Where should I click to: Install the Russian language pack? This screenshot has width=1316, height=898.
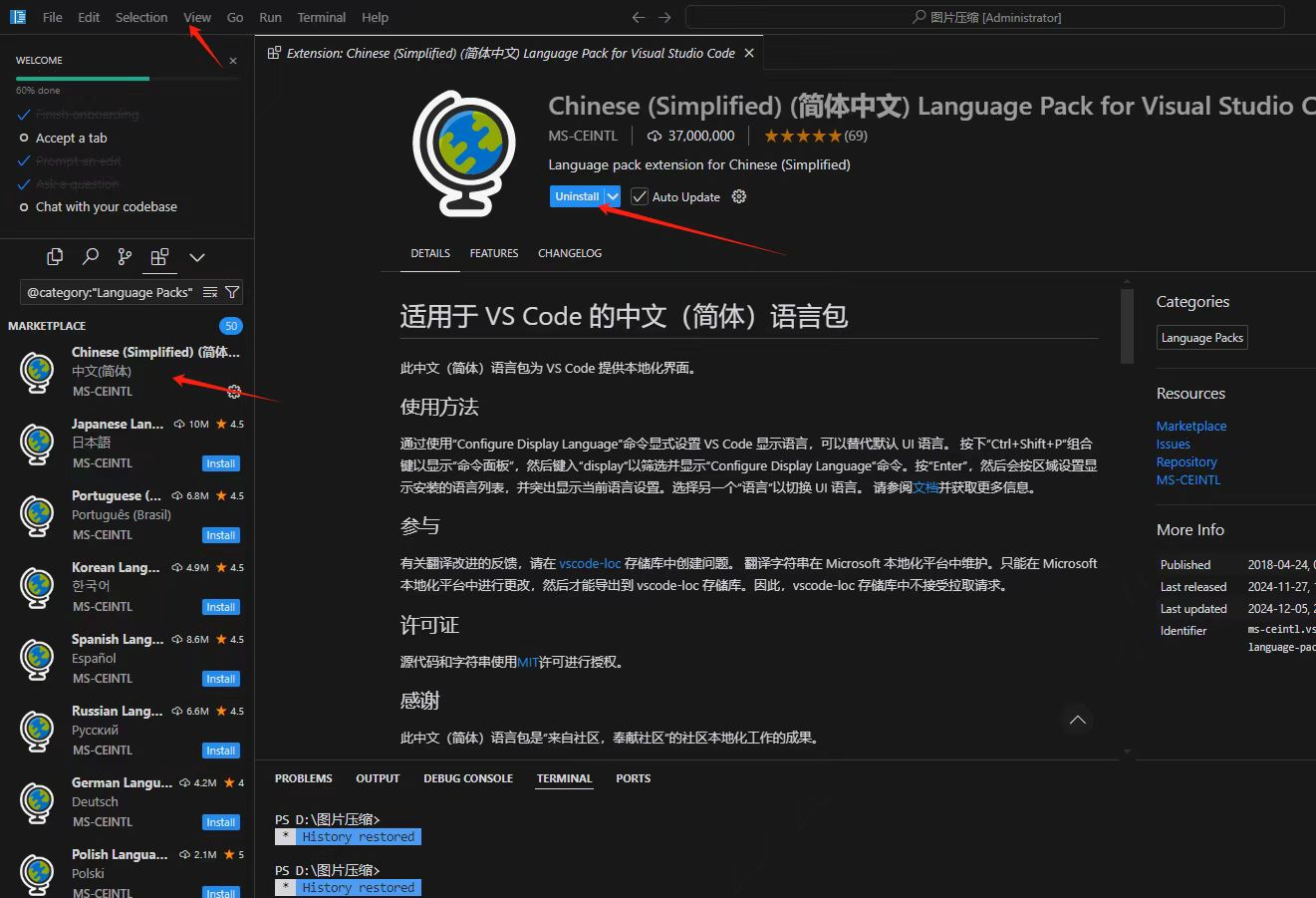(x=220, y=750)
